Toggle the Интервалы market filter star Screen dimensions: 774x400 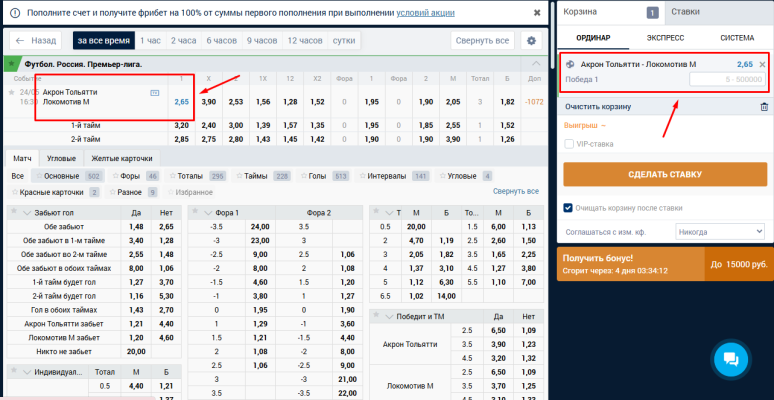(x=362, y=176)
